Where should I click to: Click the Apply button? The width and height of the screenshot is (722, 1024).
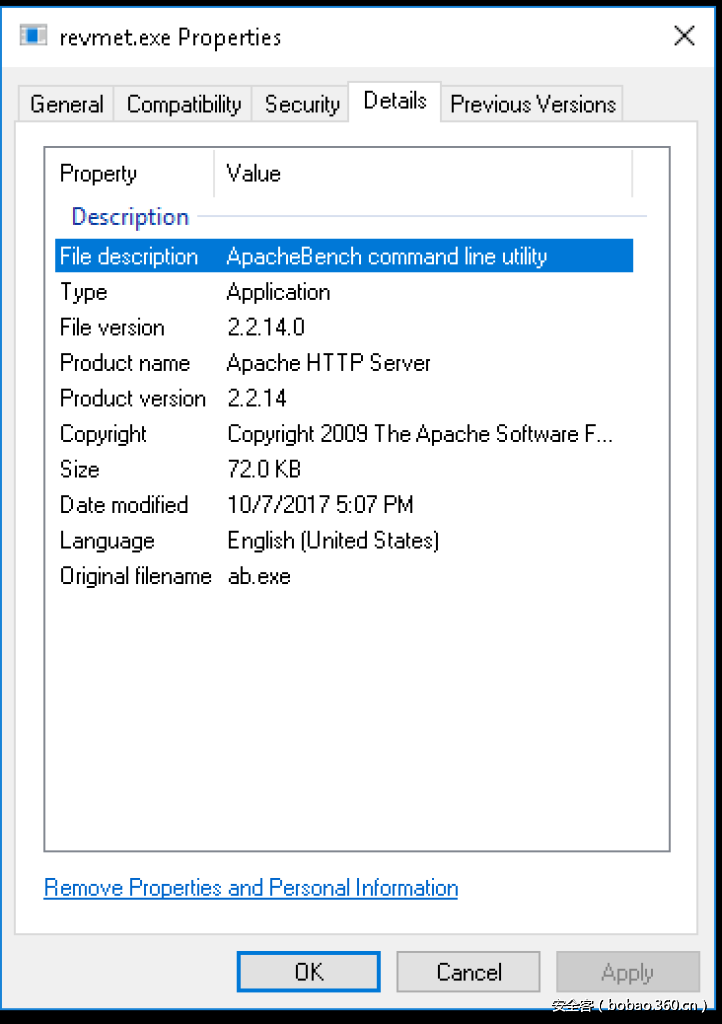coord(627,972)
